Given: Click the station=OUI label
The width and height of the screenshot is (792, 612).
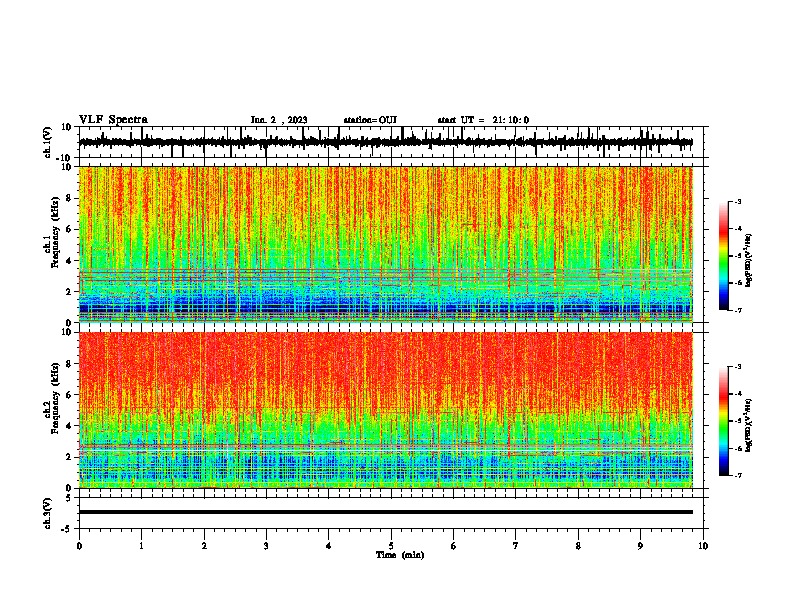Looking at the screenshot, I should coord(370,120).
